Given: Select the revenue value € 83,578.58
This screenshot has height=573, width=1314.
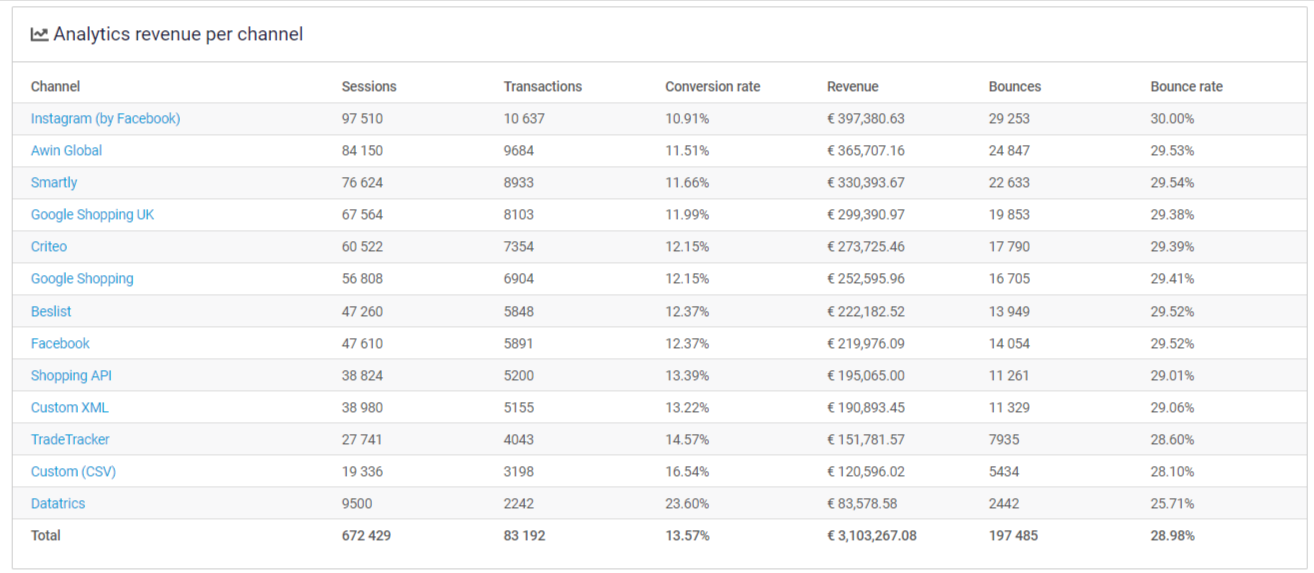Looking at the screenshot, I should click(862, 503).
